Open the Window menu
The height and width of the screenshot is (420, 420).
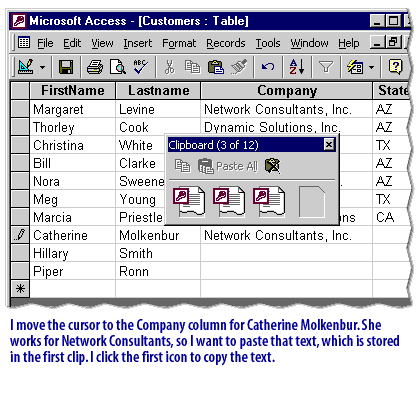click(309, 43)
